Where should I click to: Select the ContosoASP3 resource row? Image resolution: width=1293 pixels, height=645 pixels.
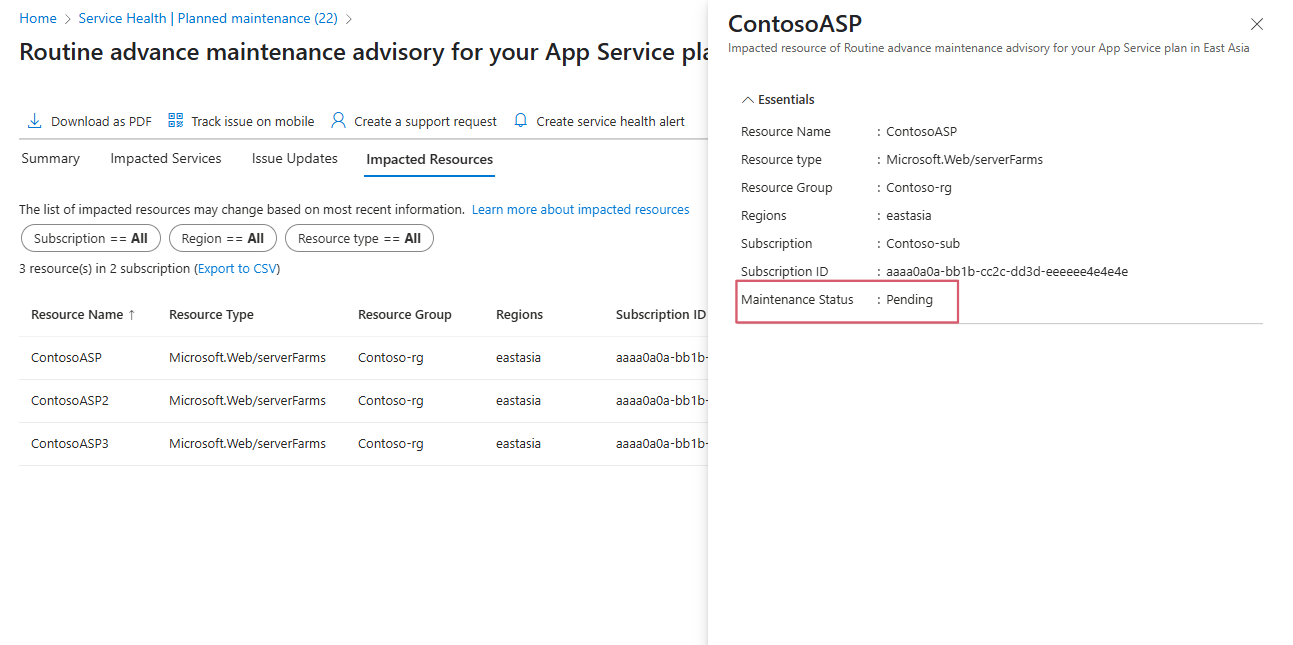click(x=69, y=444)
